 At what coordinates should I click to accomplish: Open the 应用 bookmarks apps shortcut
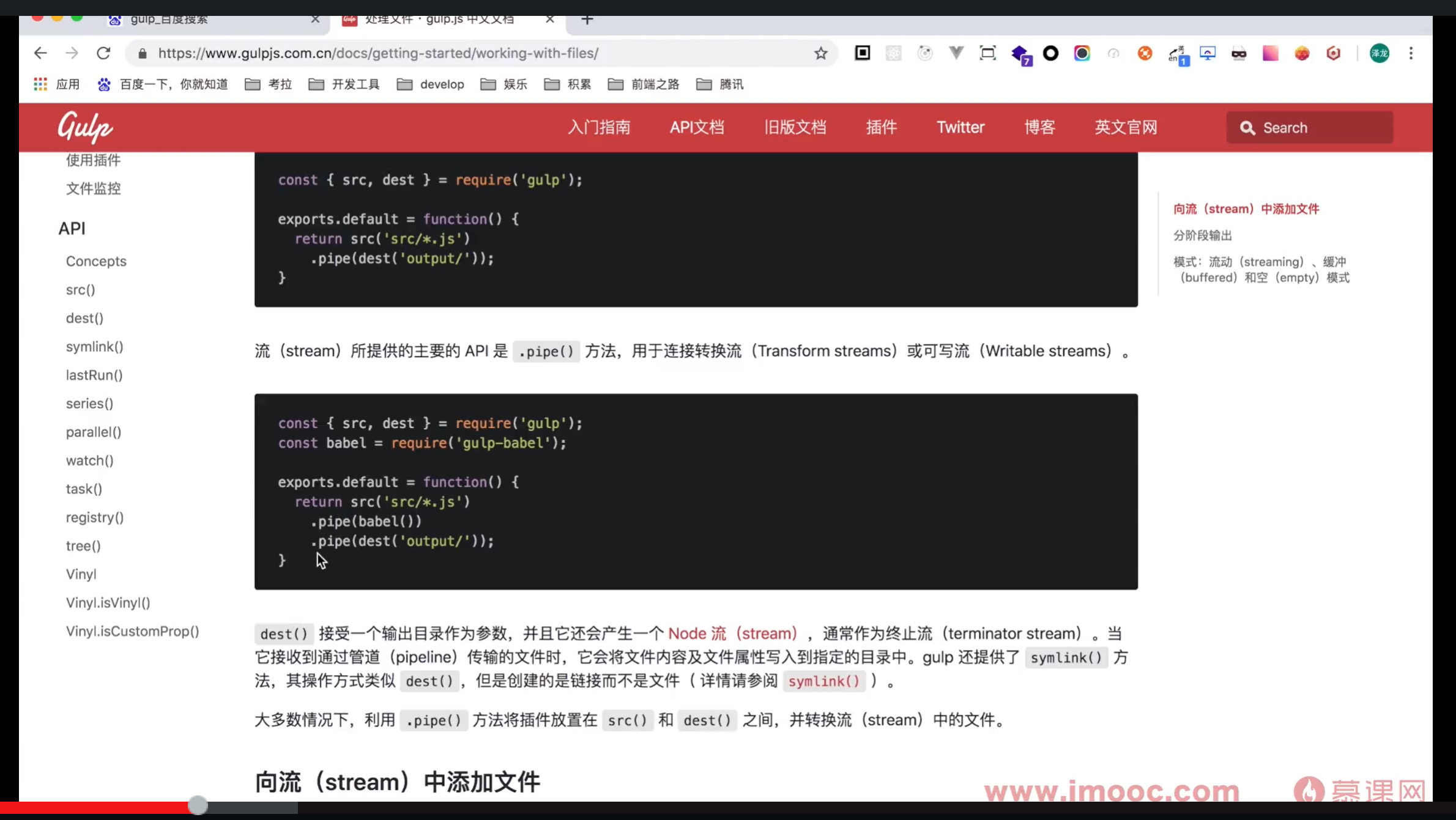[56, 84]
